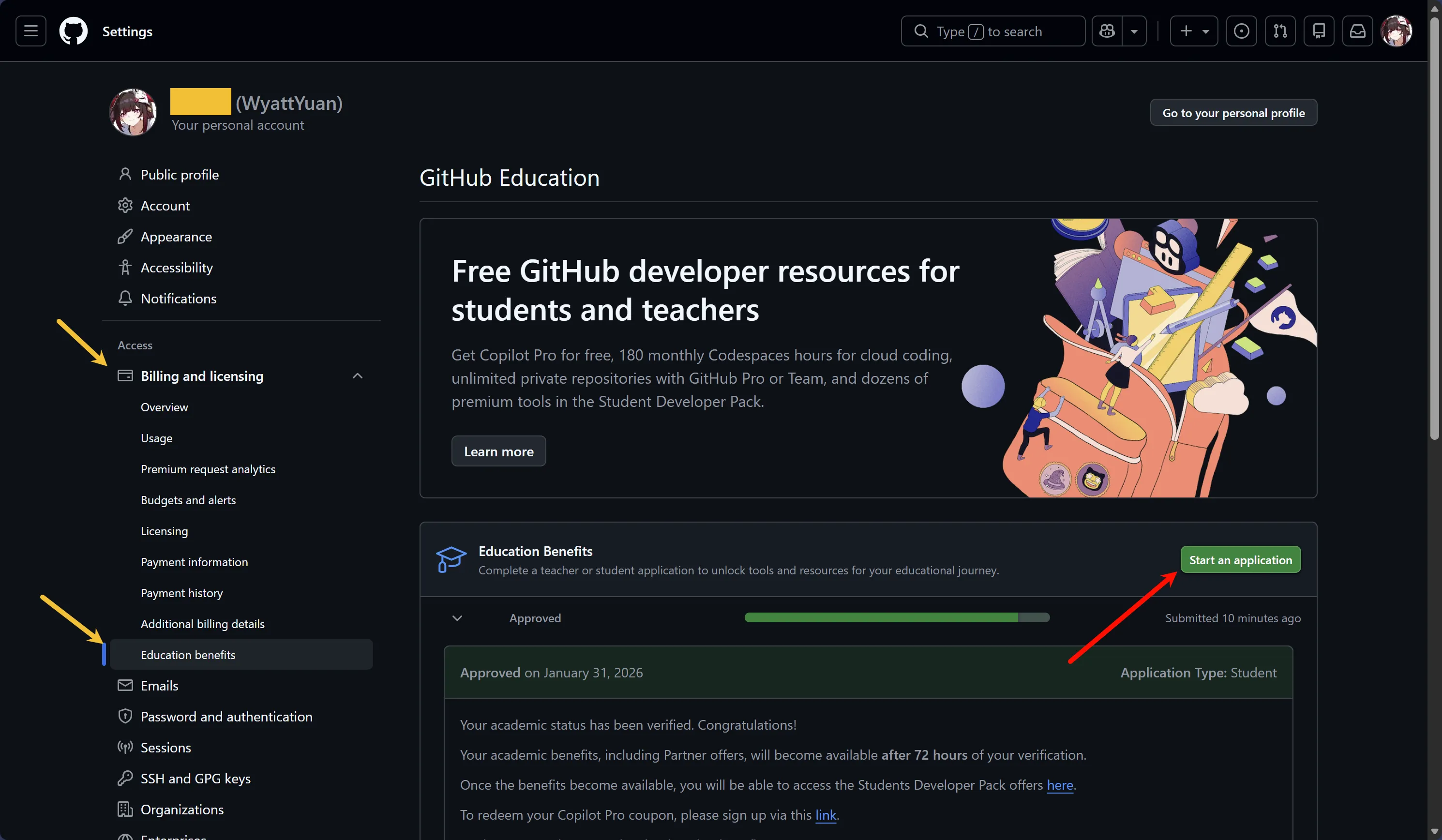Open the hamburger navigation menu
The image size is (1442, 840).
[31, 31]
